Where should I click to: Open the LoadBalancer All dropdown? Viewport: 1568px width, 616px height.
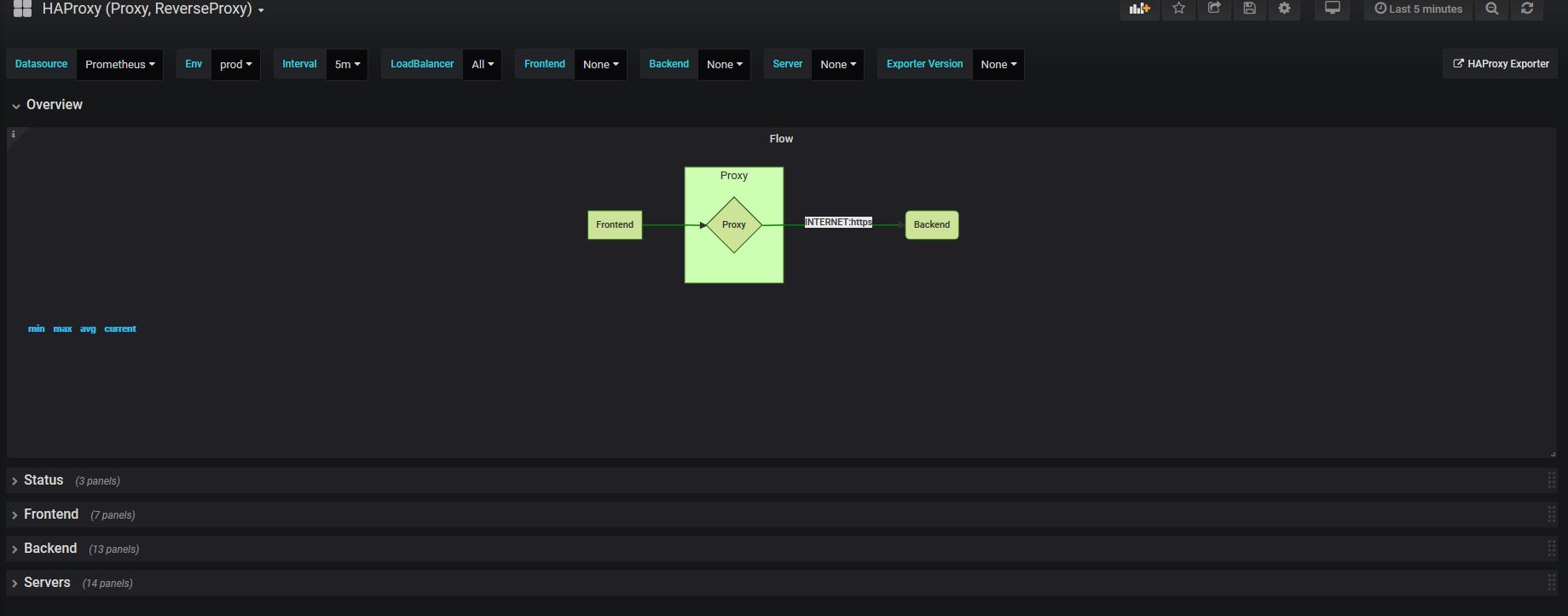click(483, 65)
